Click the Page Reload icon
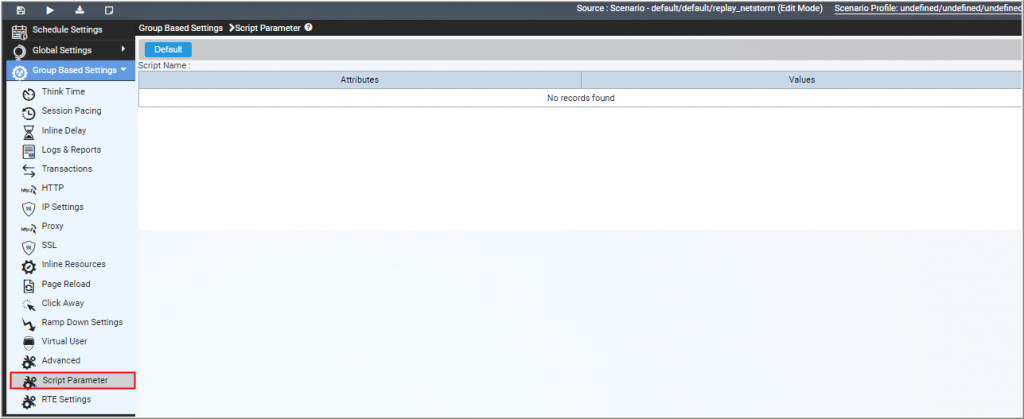Viewport: 1024px width, 419px height. [28, 286]
